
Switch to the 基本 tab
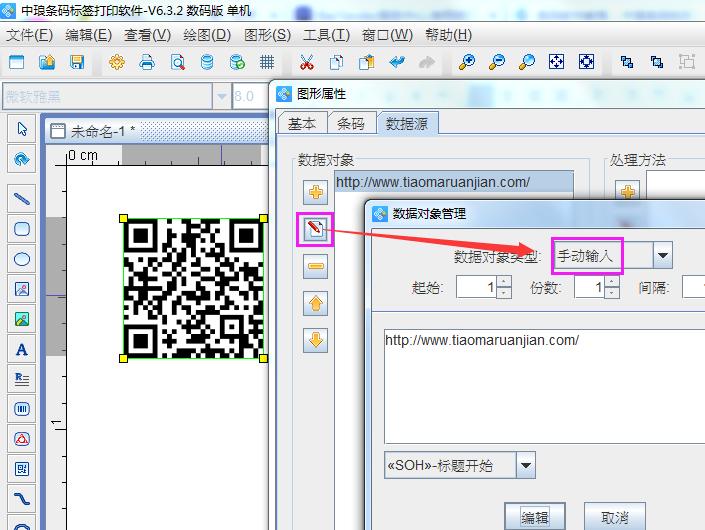pyautogui.click(x=302, y=123)
